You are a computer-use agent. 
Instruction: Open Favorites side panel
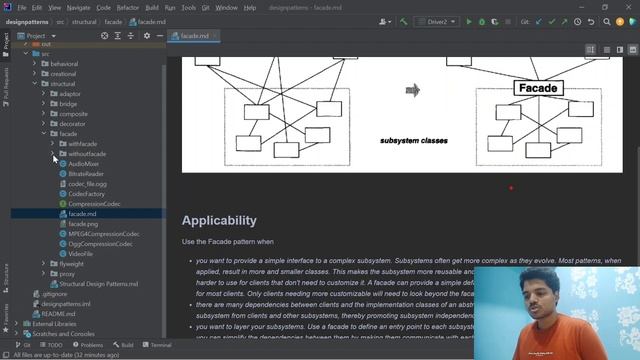[6, 318]
